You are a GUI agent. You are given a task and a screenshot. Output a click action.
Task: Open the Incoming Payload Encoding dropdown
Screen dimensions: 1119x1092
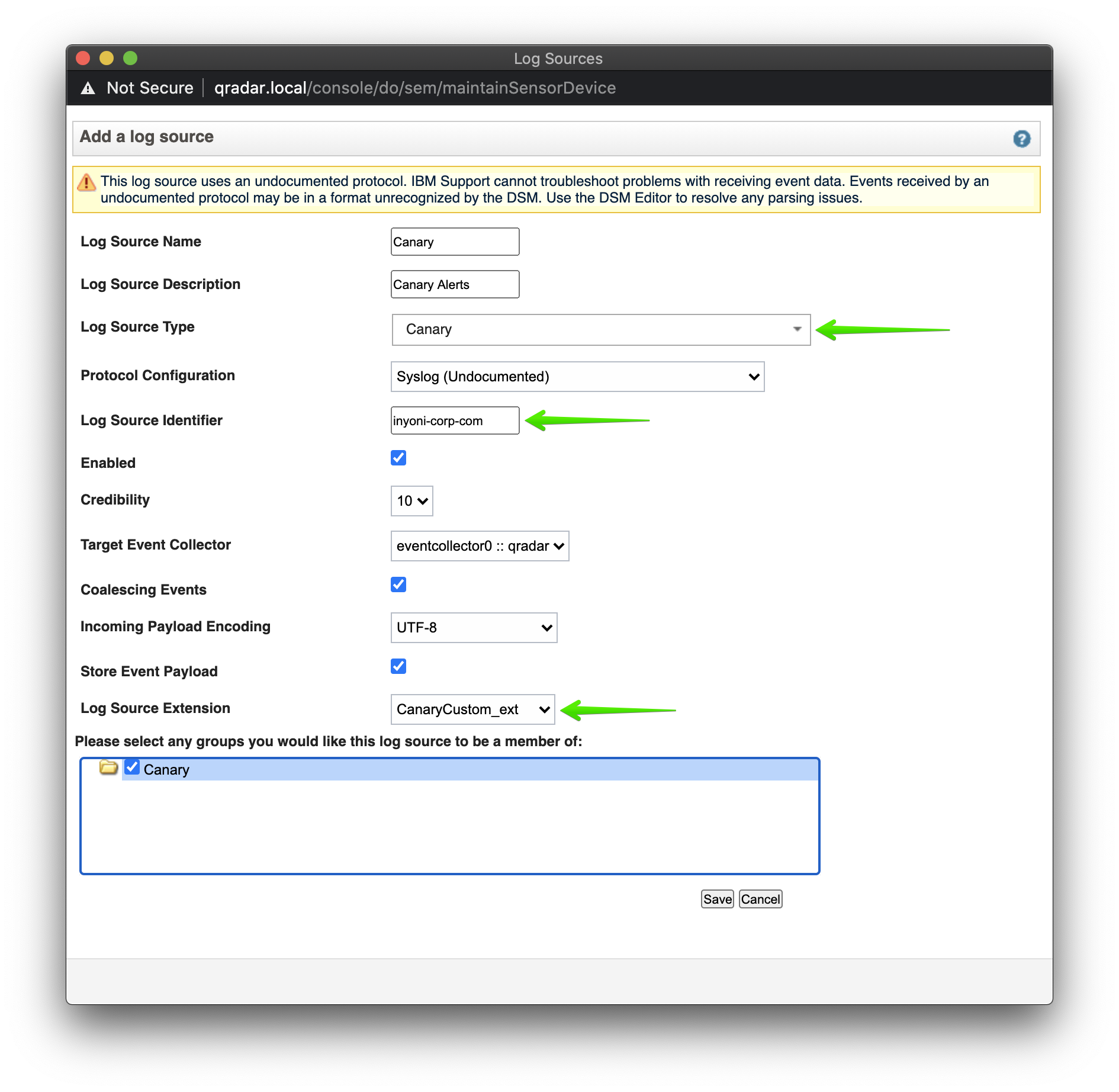(474, 628)
